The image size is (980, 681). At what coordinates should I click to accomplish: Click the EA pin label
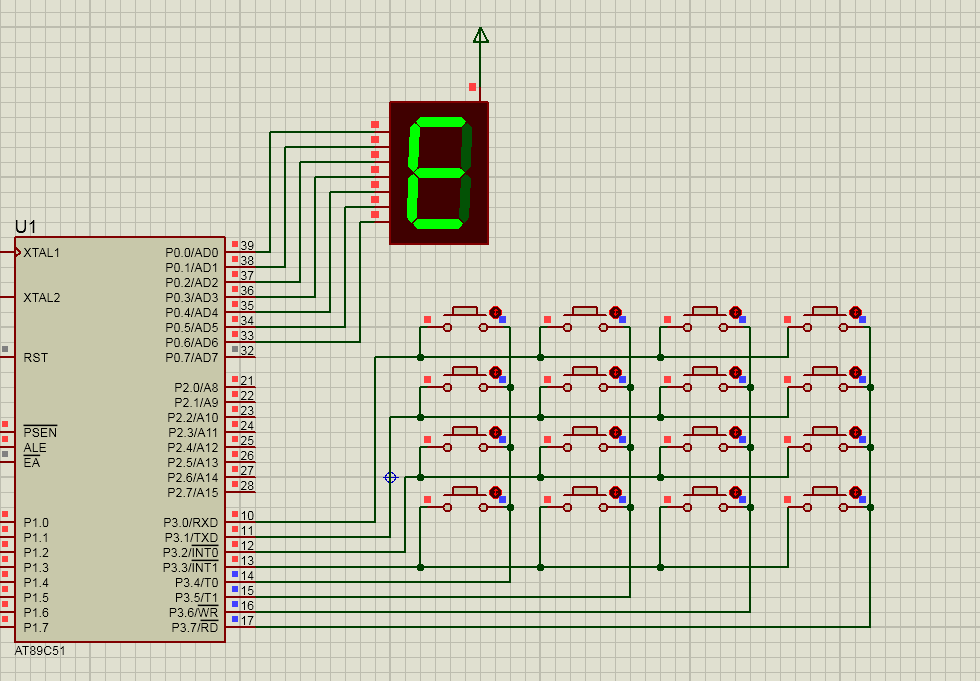click(x=32, y=462)
